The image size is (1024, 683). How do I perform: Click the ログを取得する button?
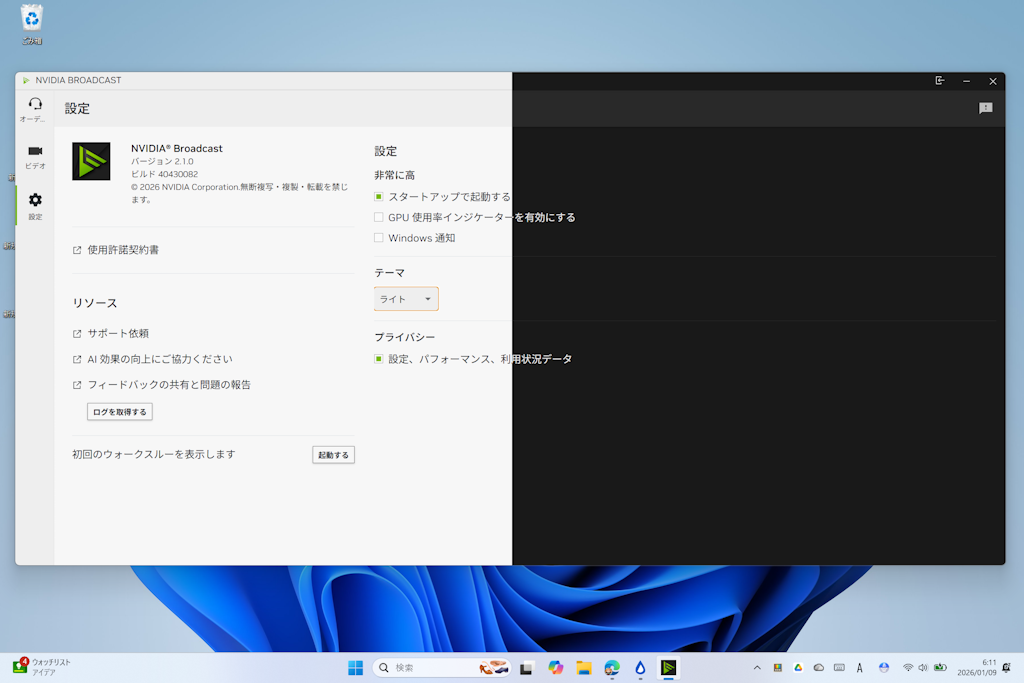119,411
